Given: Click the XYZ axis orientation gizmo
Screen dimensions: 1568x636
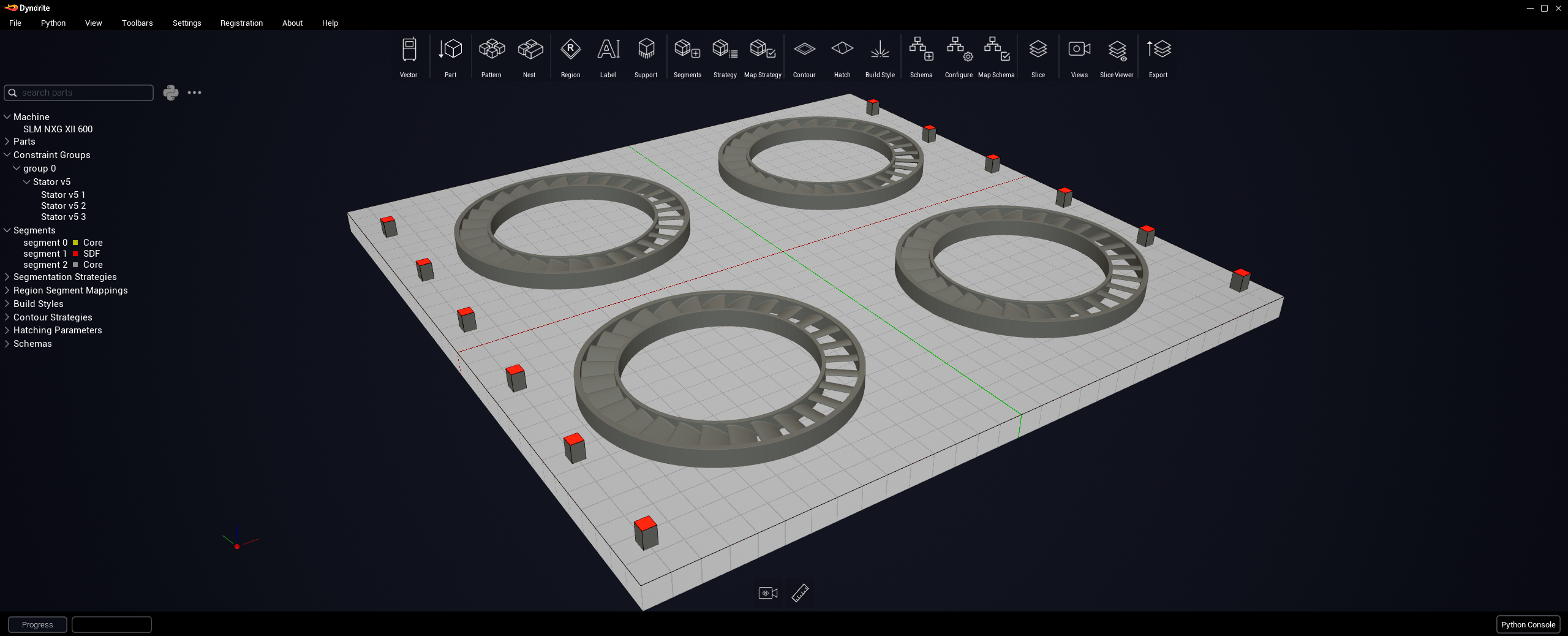Looking at the screenshot, I should click(239, 538).
